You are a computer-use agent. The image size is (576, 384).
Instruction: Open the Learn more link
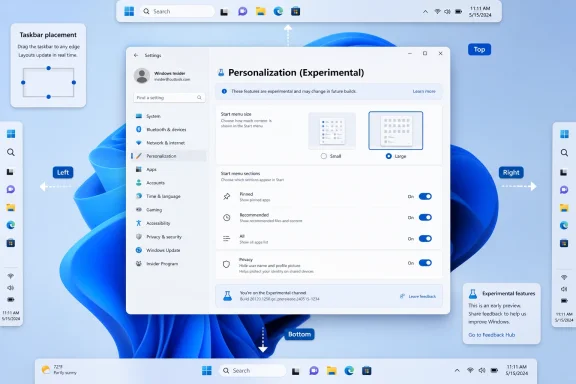424,91
